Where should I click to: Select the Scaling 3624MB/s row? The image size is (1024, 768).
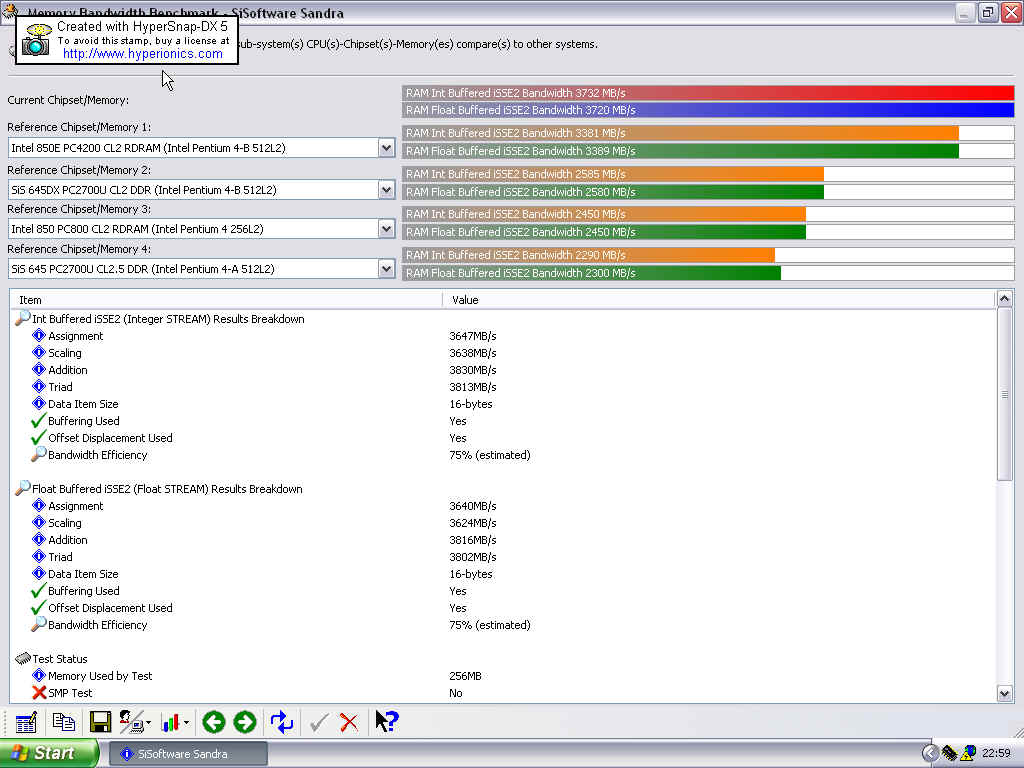pyautogui.click(x=503, y=522)
